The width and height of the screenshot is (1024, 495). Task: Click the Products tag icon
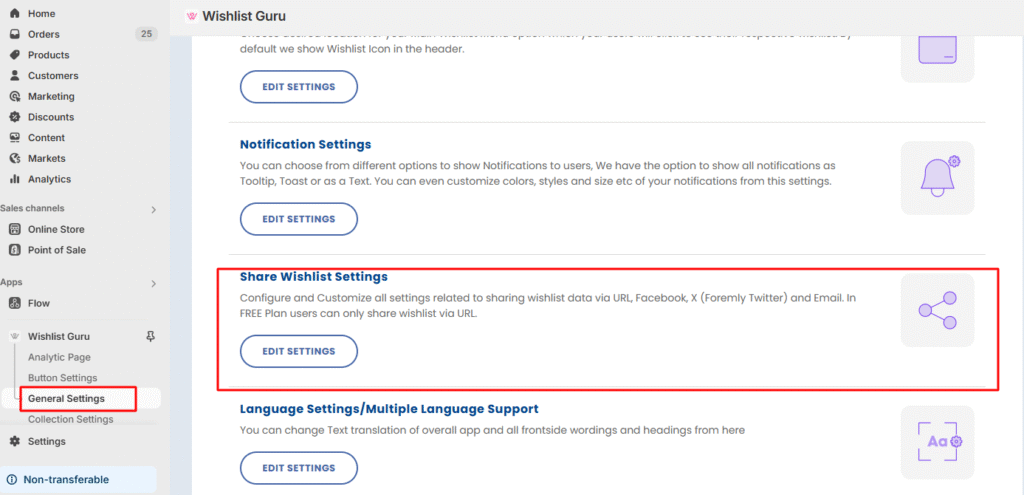click(x=15, y=55)
